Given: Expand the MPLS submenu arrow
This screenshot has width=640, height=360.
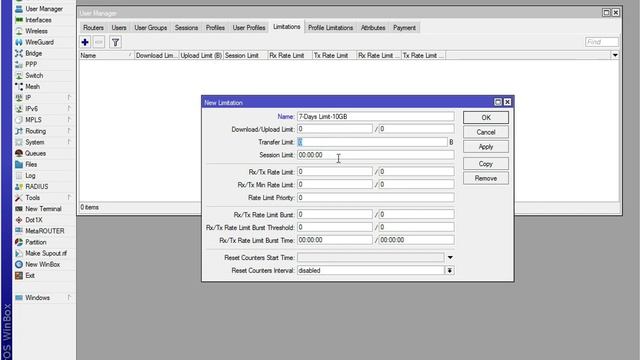Looking at the screenshot, I should tap(69, 120).
